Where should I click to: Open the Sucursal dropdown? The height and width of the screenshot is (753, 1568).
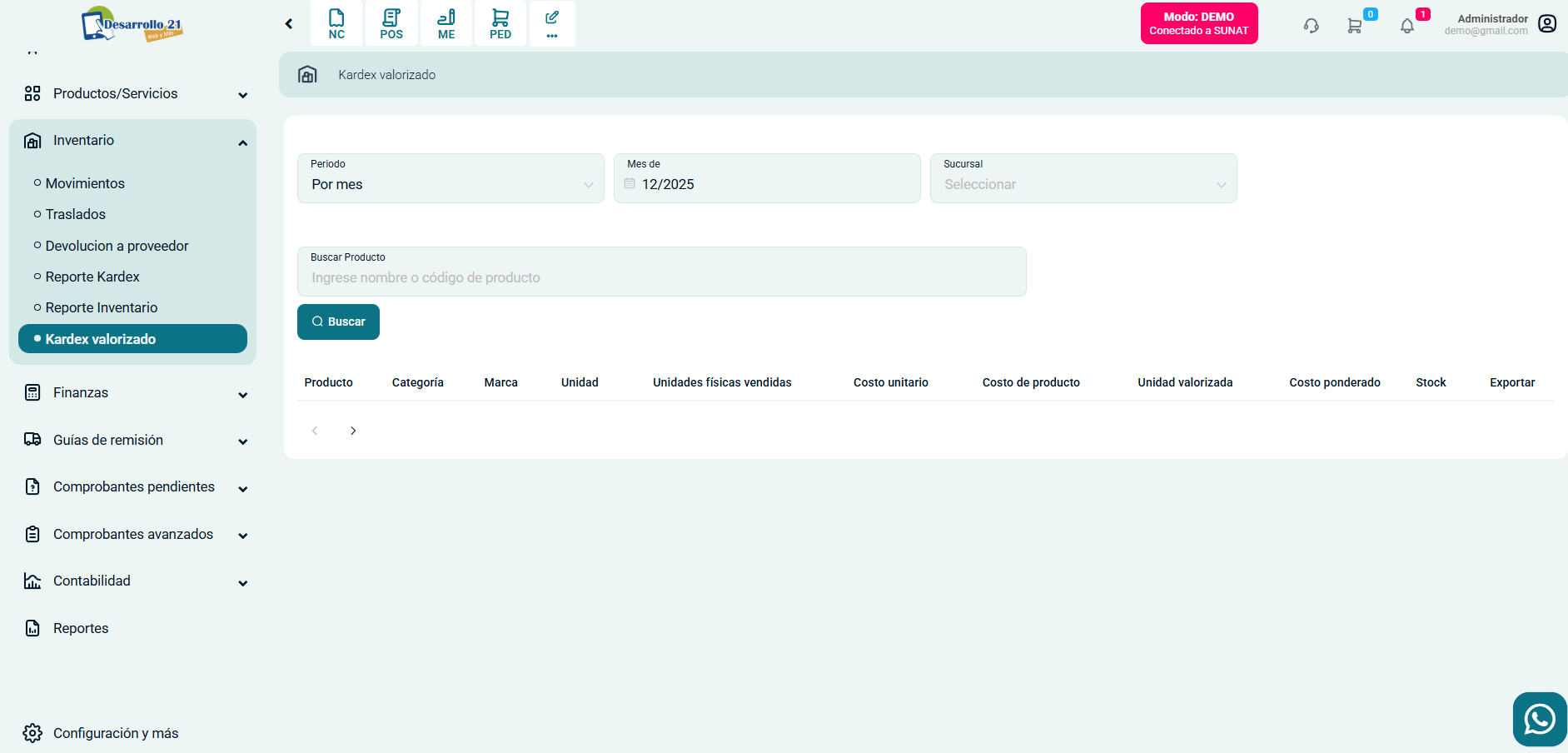point(1083,178)
